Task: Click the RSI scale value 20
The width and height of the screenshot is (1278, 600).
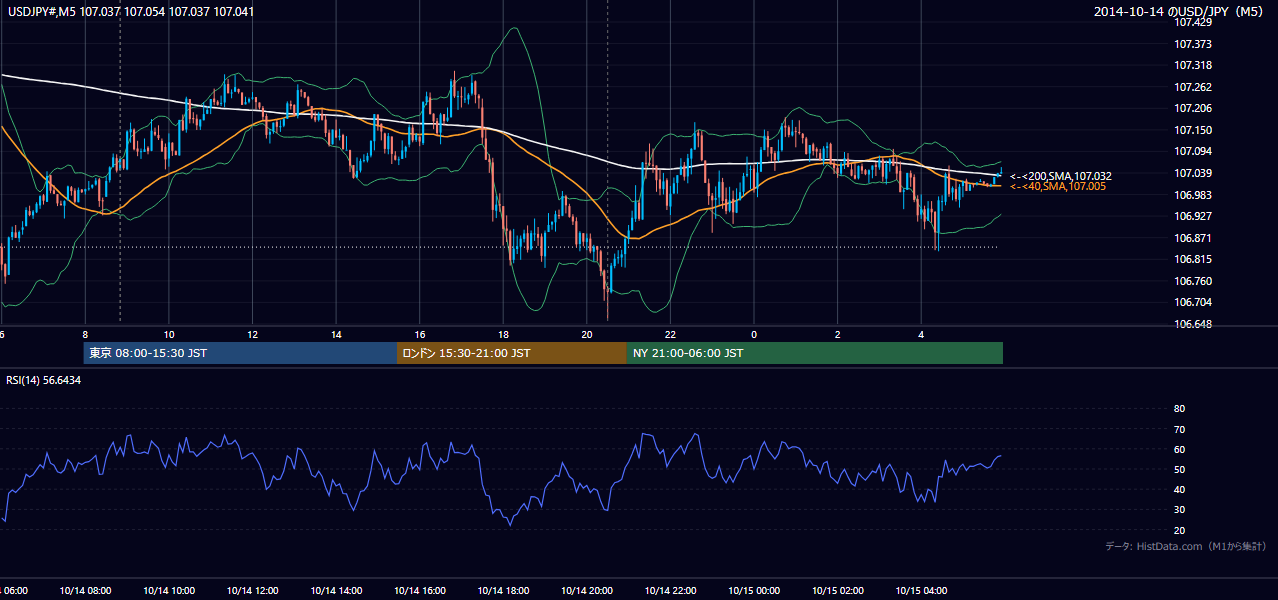Action: 1179,530
